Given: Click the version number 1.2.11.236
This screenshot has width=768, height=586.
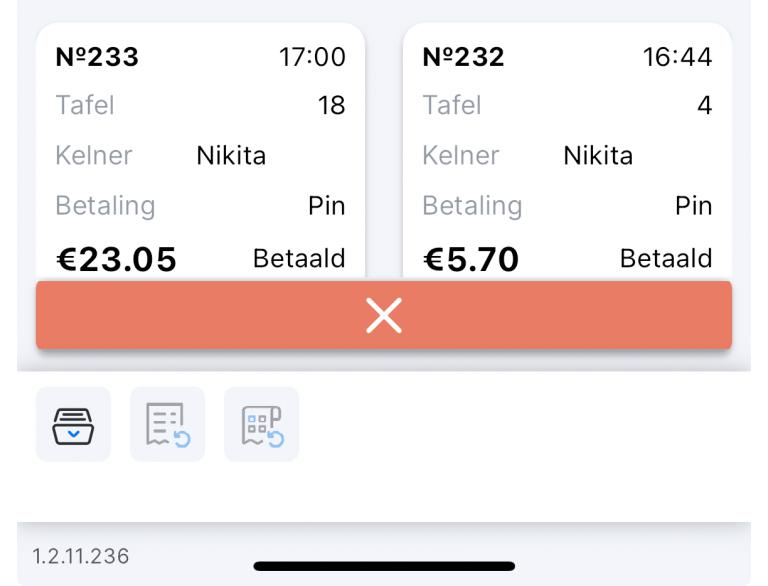Looking at the screenshot, I should click(x=81, y=556).
